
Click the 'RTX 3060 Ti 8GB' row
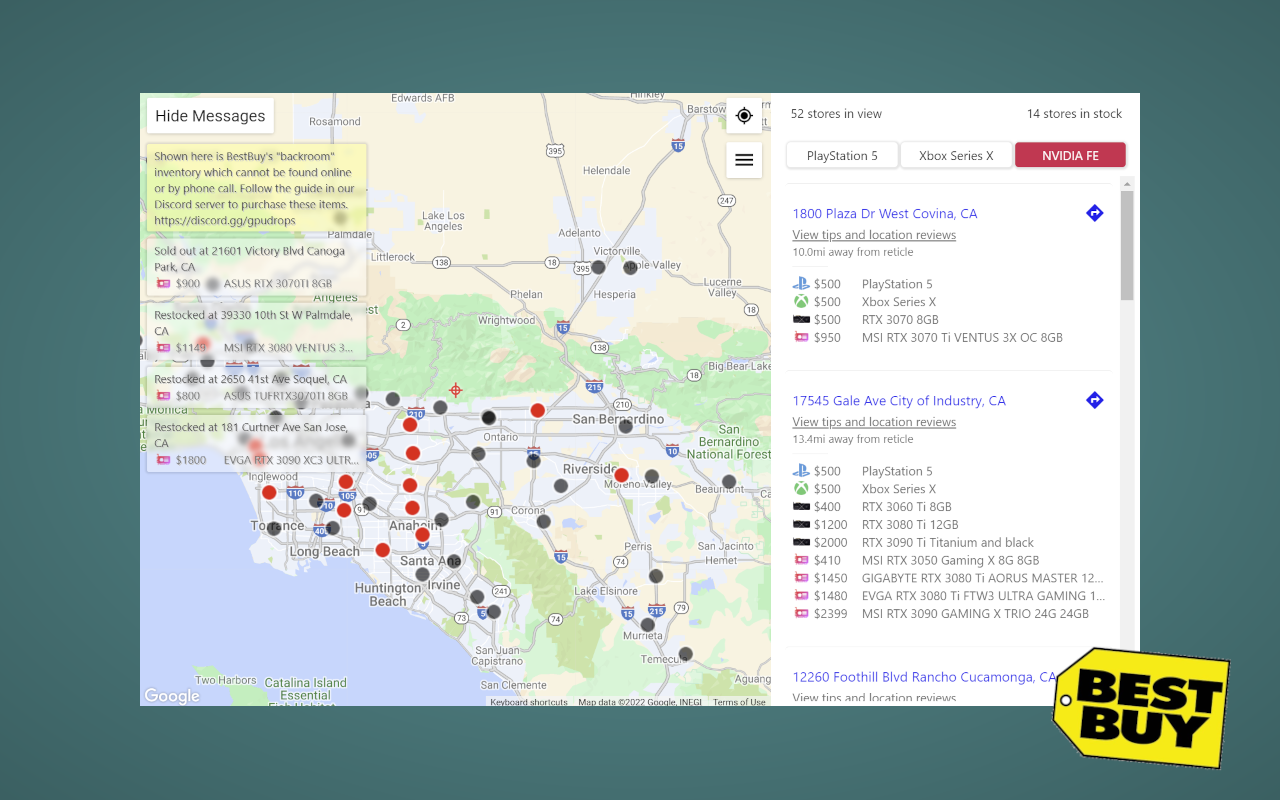click(x=872, y=507)
